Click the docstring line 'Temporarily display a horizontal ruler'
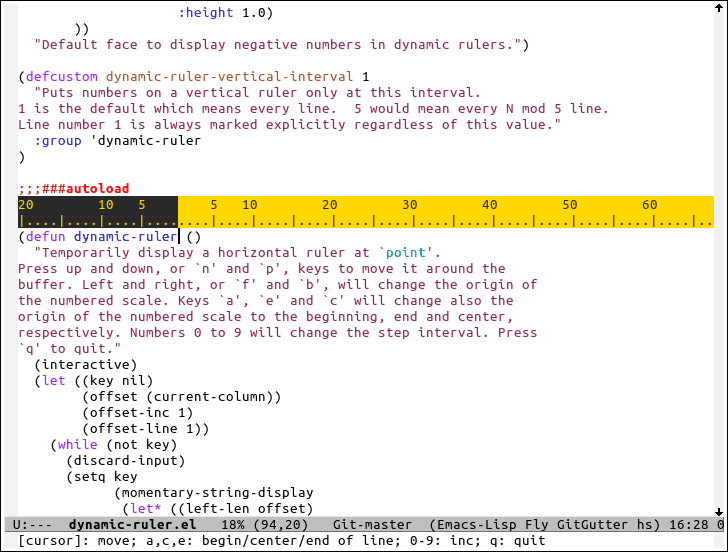The image size is (728, 552). point(237,253)
